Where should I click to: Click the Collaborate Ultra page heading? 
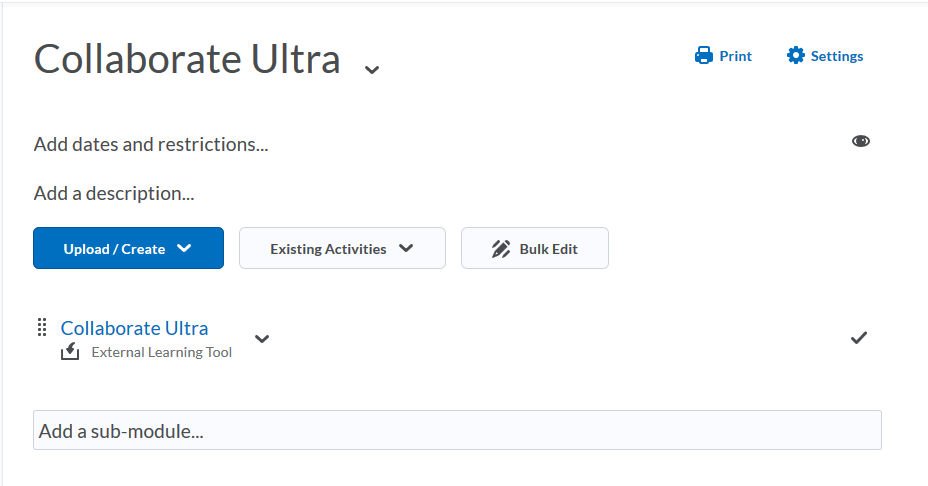point(187,60)
